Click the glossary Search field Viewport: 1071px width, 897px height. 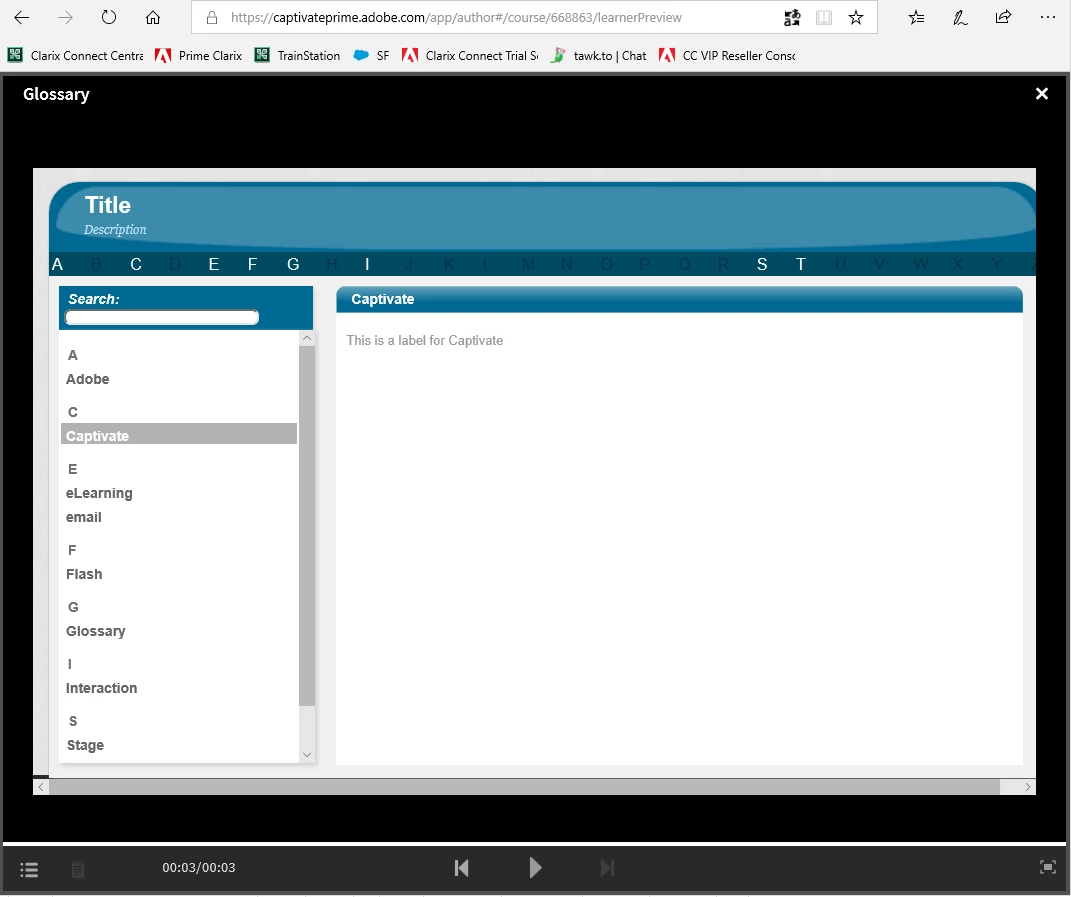pos(162,317)
